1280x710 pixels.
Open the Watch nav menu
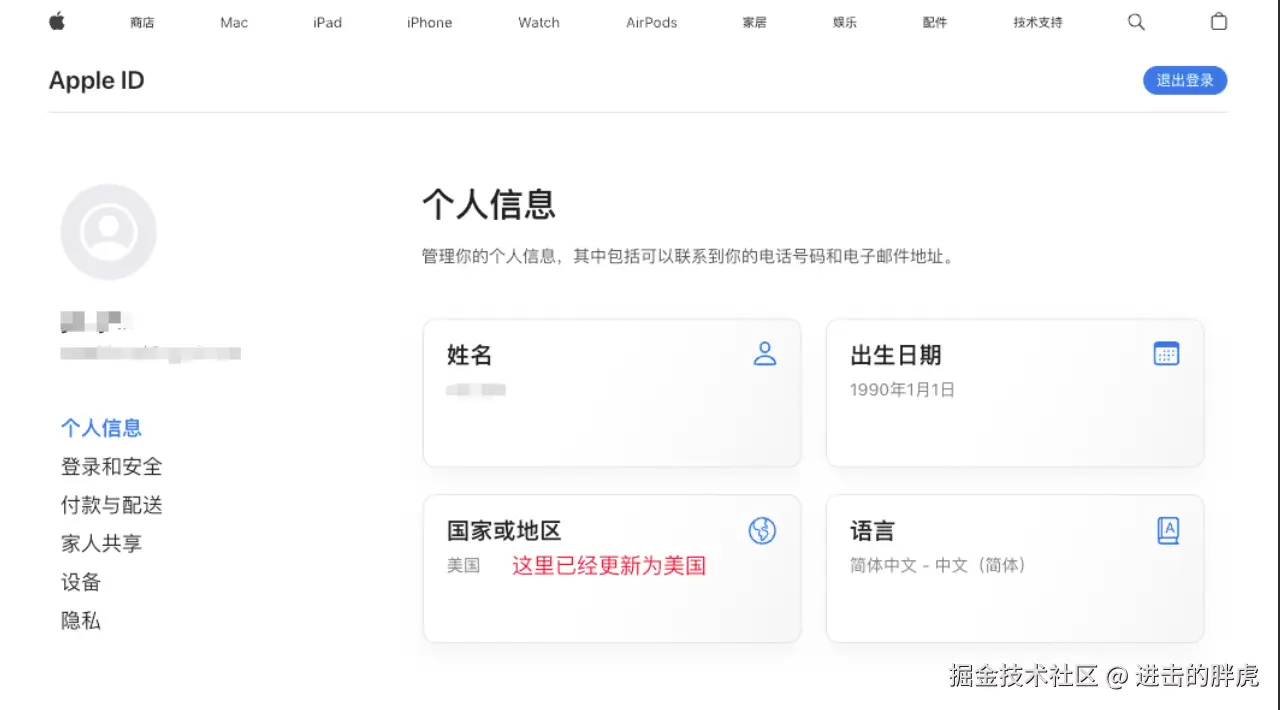coord(539,22)
